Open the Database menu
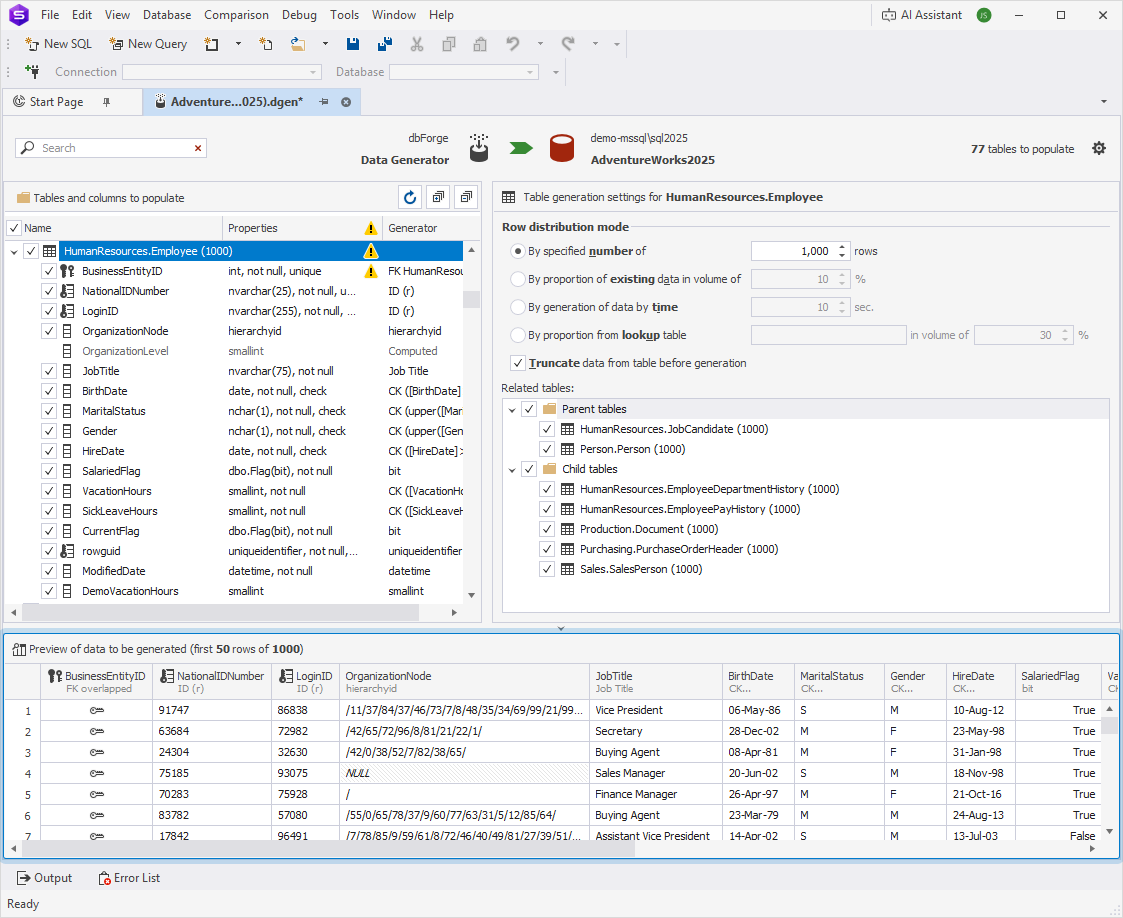The width and height of the screenshot is (1123, 918). coord(167,15)
